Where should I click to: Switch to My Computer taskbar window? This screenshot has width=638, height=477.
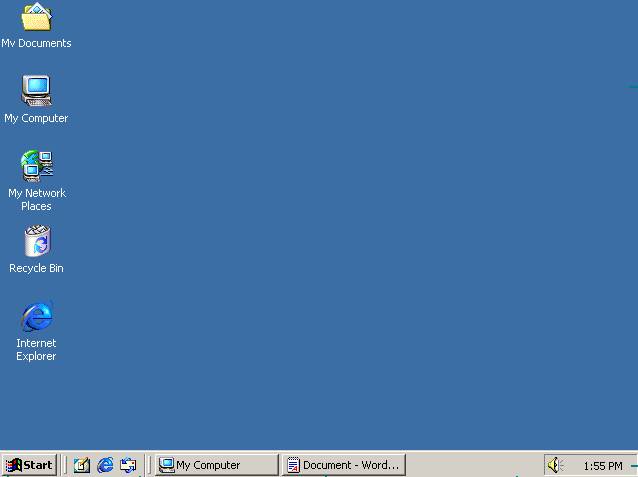click(x=216, y=465)
